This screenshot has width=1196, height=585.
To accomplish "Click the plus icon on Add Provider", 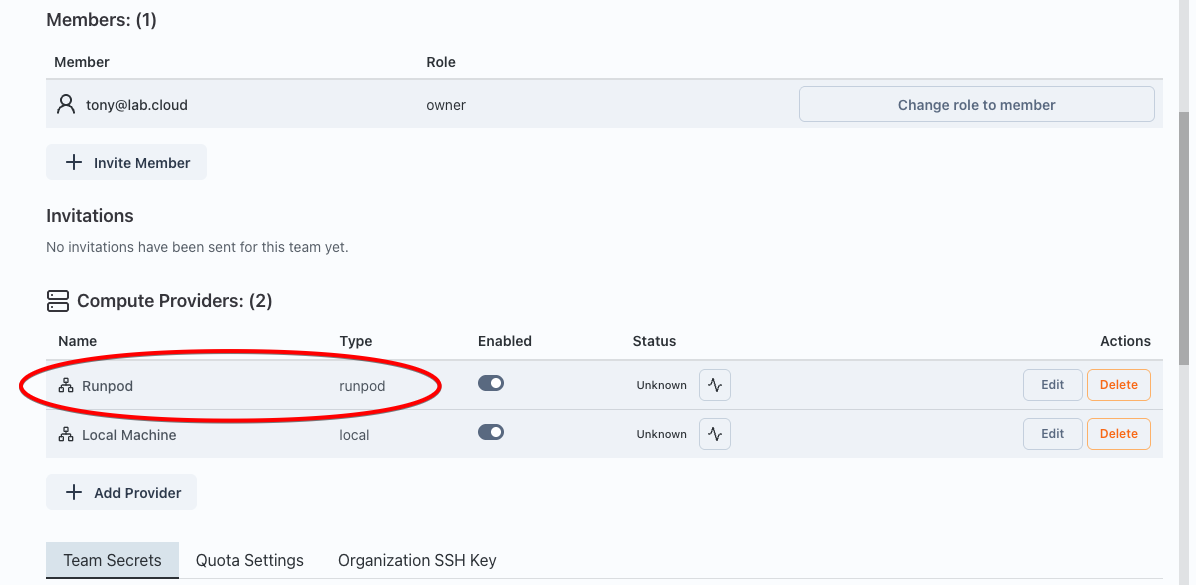I will [x=73, y=491].
